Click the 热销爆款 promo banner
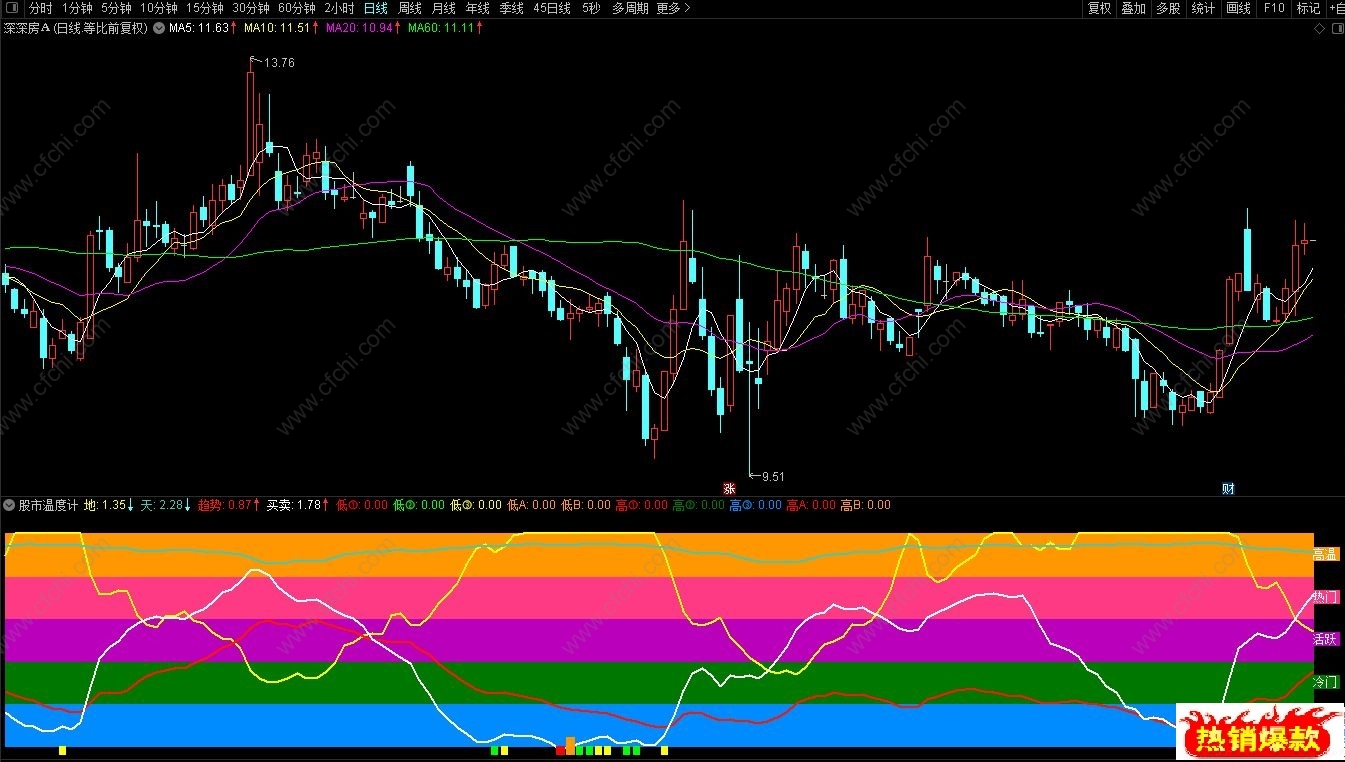 (1259, 733)
